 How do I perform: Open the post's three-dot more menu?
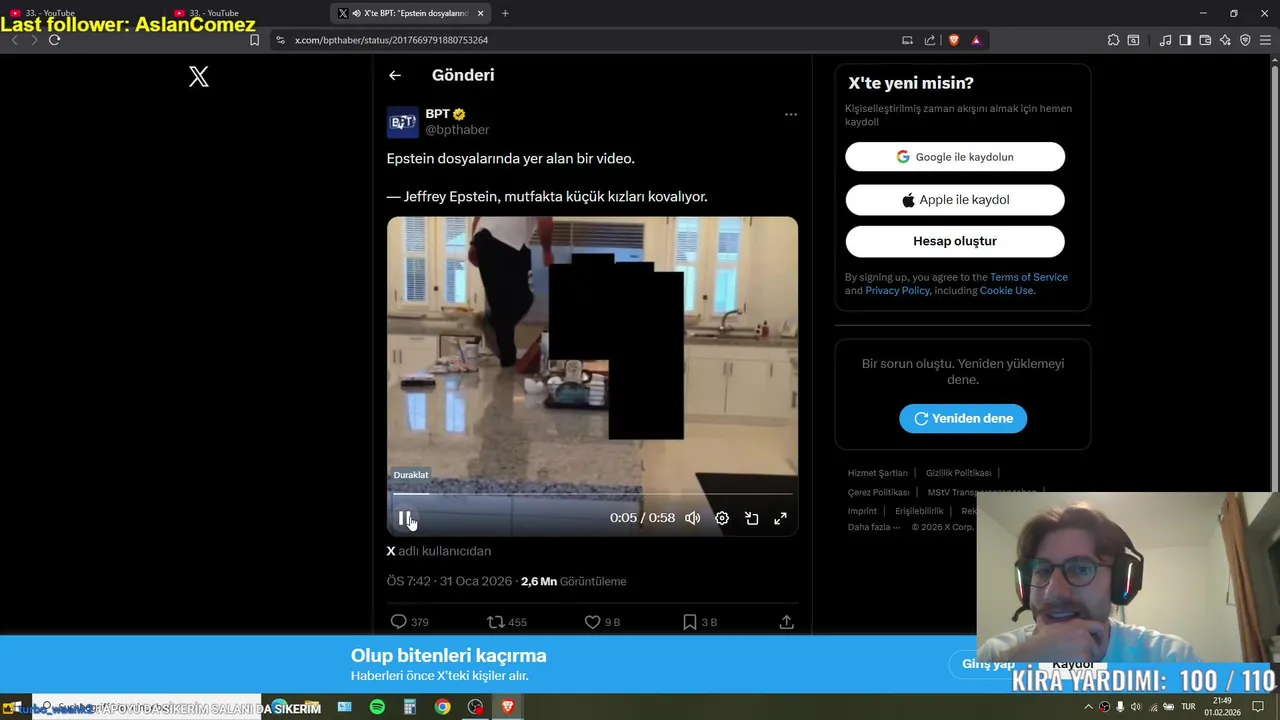[791, 114]
